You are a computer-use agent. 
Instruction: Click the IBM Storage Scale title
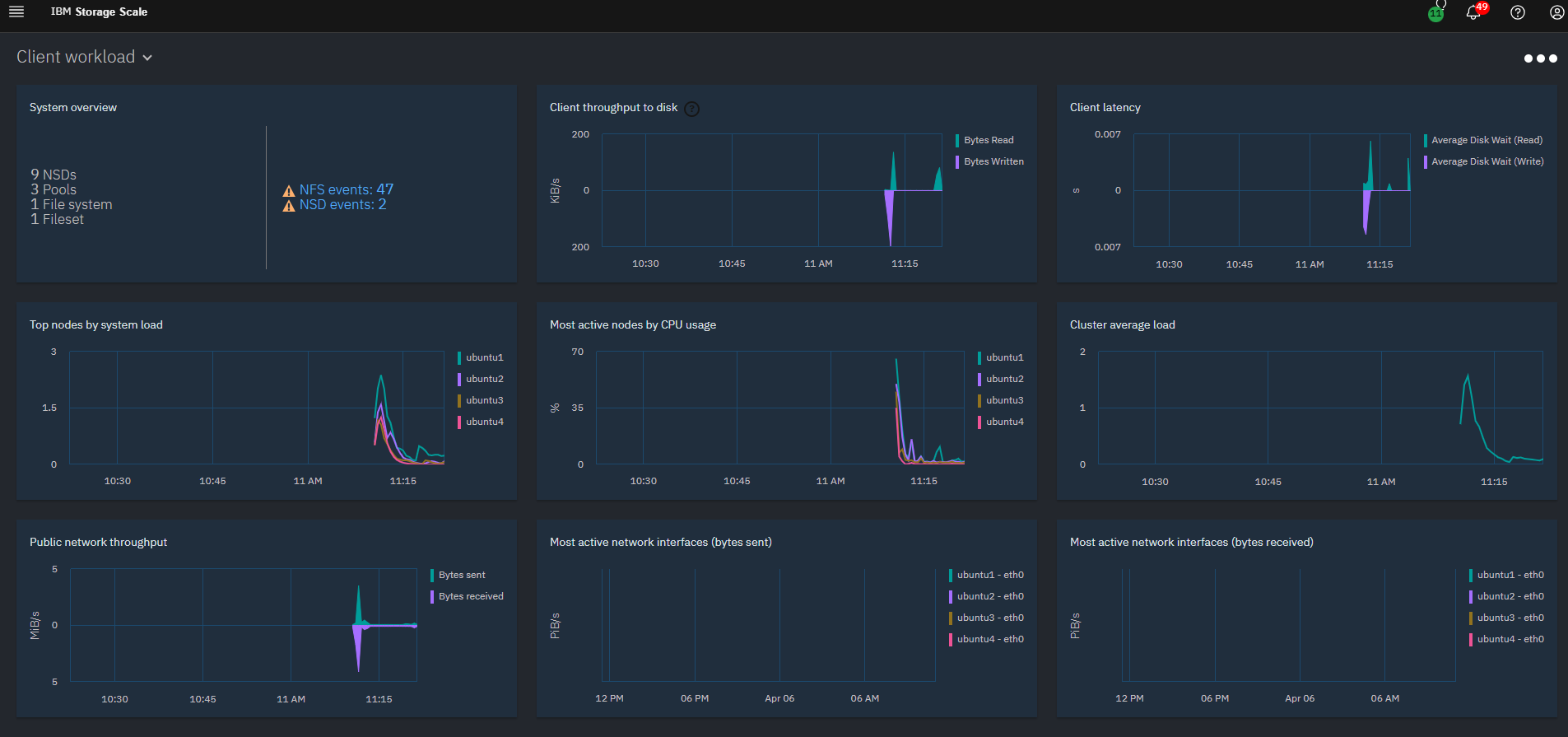[99, 12]
